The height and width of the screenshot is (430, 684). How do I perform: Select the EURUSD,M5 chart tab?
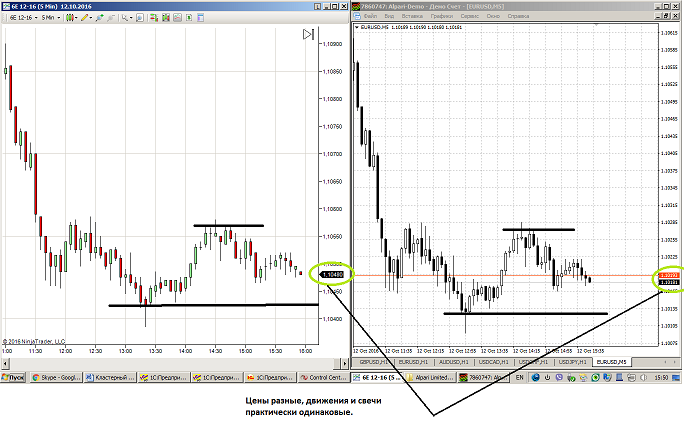click(612, 361)
